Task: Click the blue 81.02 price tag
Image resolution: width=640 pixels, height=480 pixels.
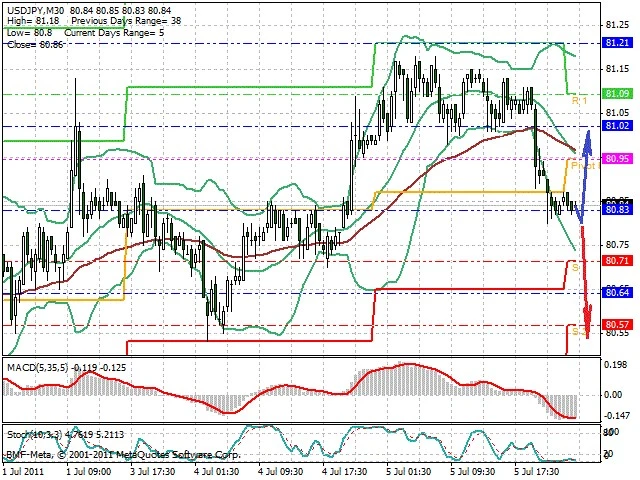Action: tap(618, 125)
